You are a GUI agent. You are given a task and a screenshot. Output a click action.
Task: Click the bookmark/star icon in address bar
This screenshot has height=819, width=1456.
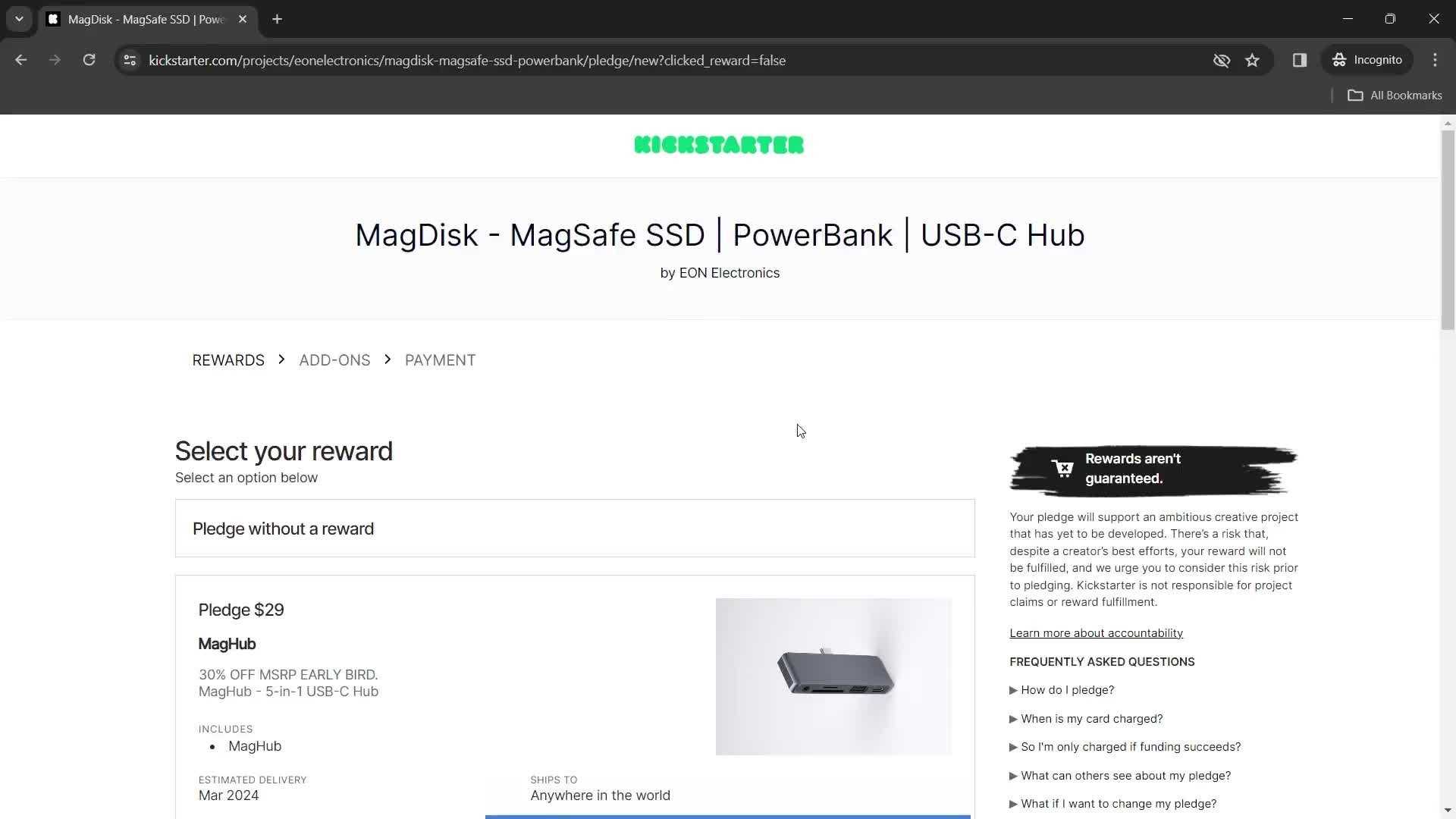[x=1253, y=60]
